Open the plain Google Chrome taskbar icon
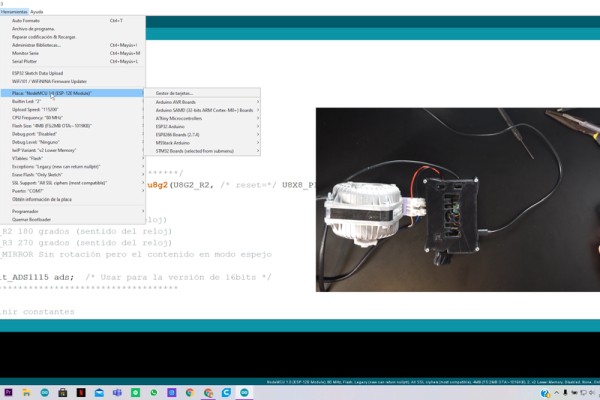Screen dimensions: 600x400 pos(190,392)
